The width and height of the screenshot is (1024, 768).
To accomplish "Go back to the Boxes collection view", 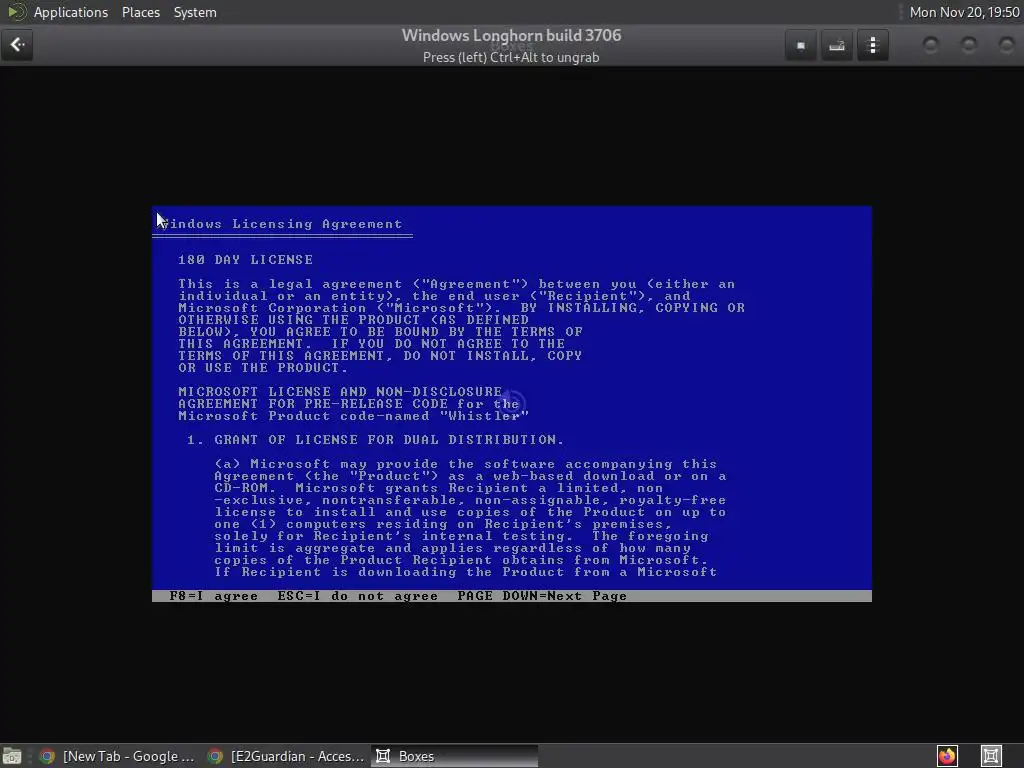I will pos(17,45).
